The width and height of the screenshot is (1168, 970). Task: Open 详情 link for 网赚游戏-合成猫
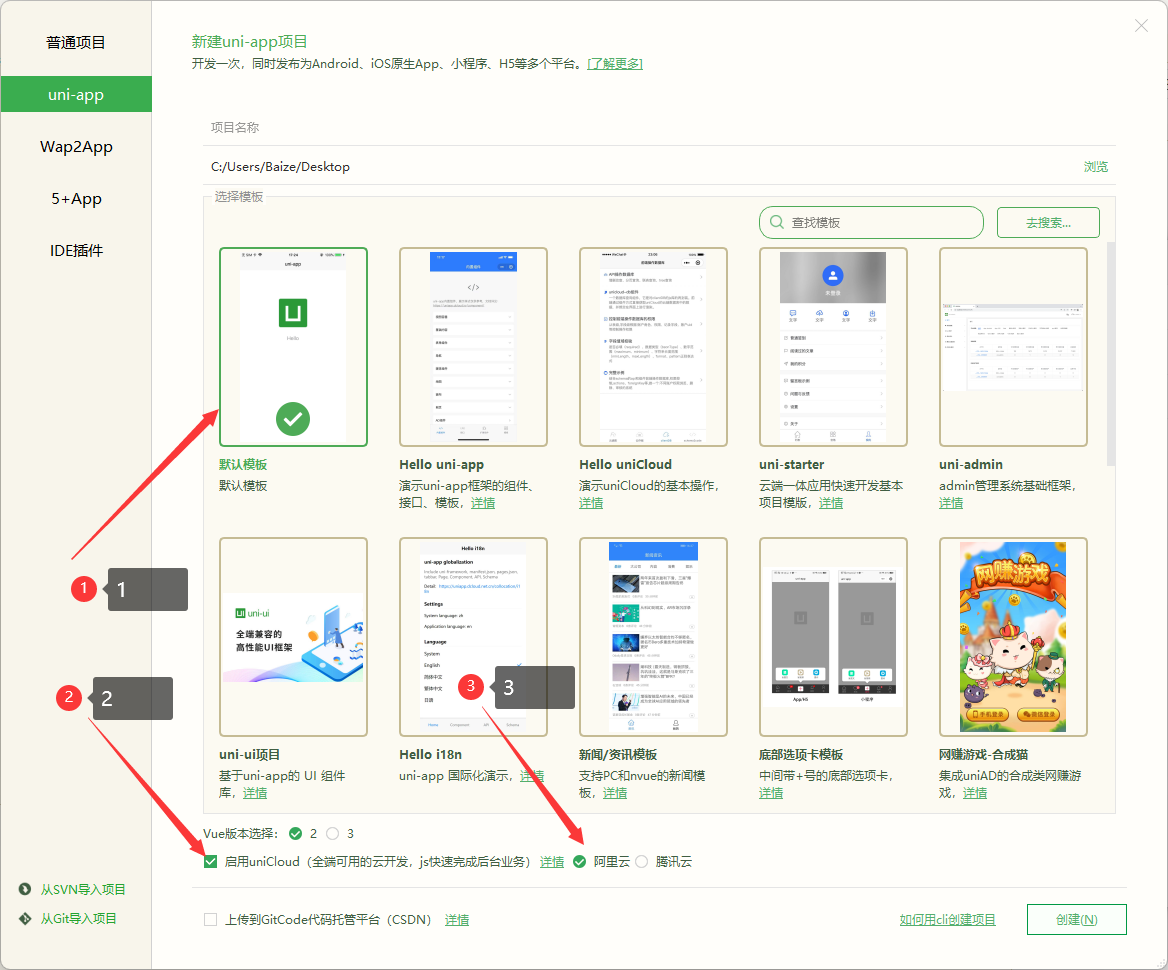click(974, 793)
